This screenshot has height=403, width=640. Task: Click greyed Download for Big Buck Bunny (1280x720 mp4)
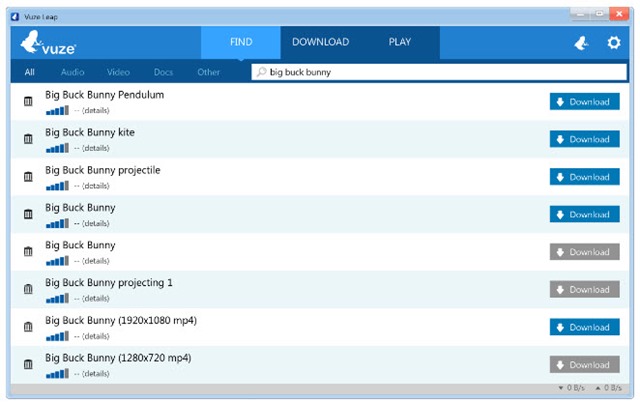pos(584,365)
